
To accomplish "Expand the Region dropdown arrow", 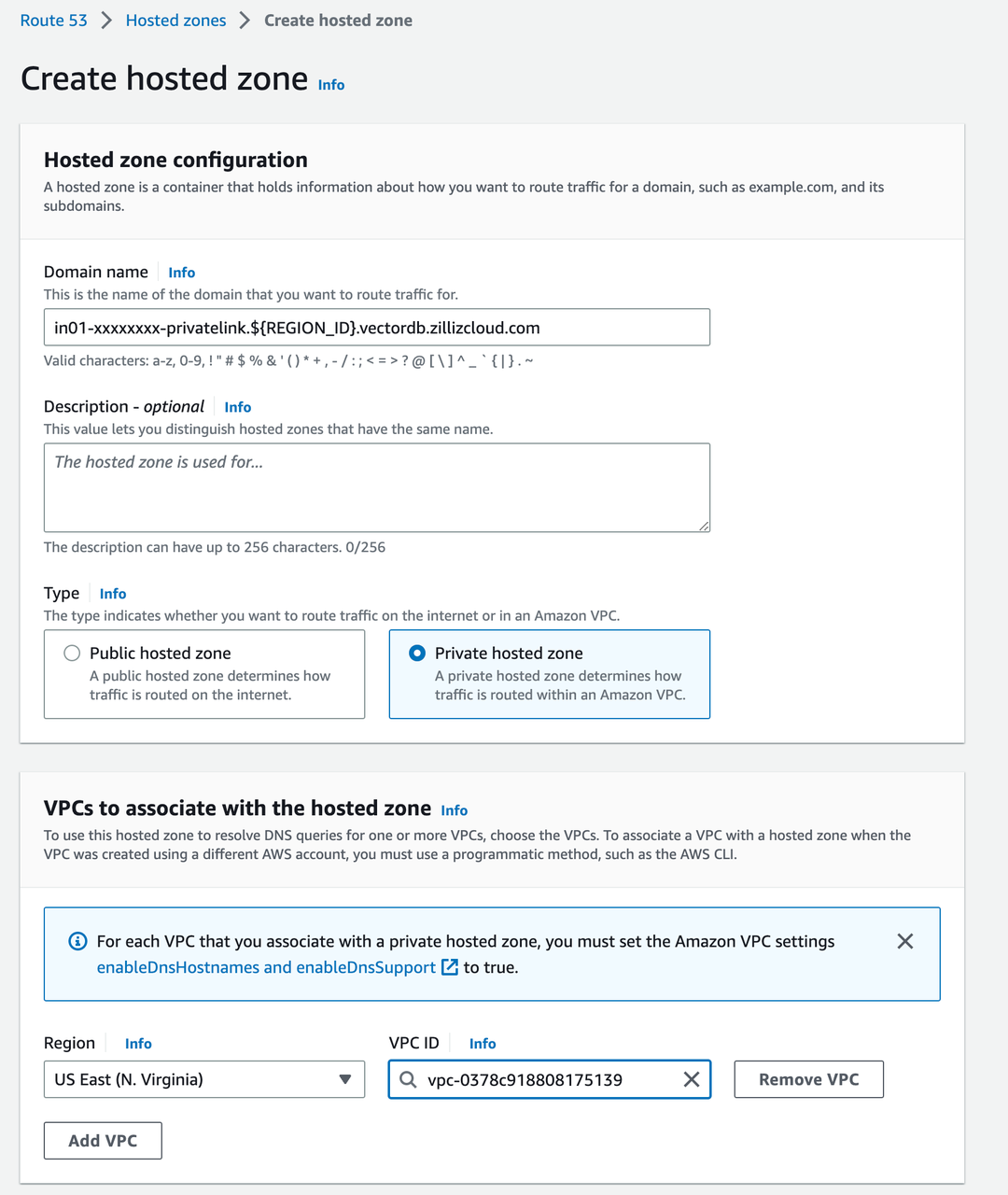I will coord(345,1079).
